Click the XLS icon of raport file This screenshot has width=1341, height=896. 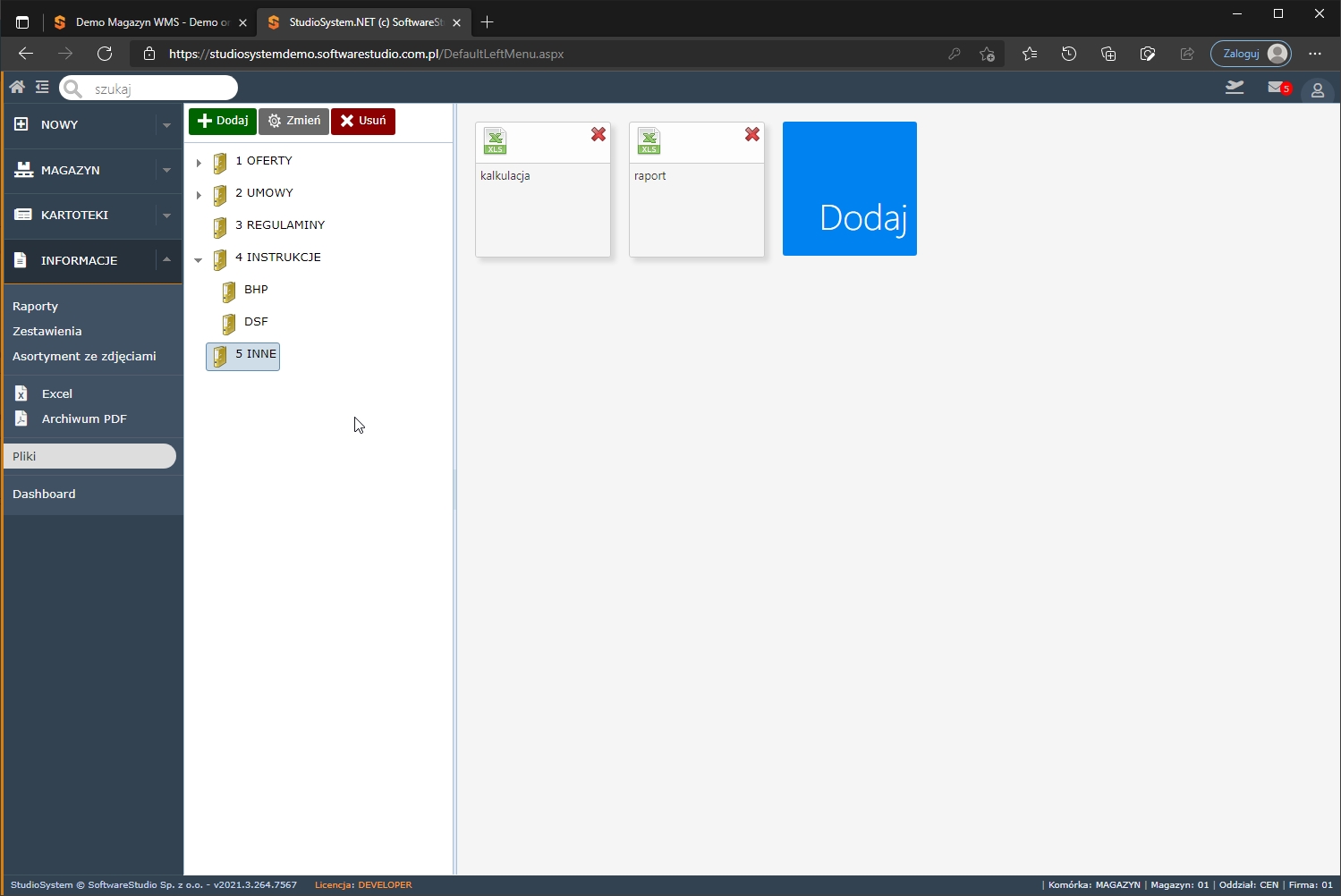pyautogui.click(x=649, y=141)
